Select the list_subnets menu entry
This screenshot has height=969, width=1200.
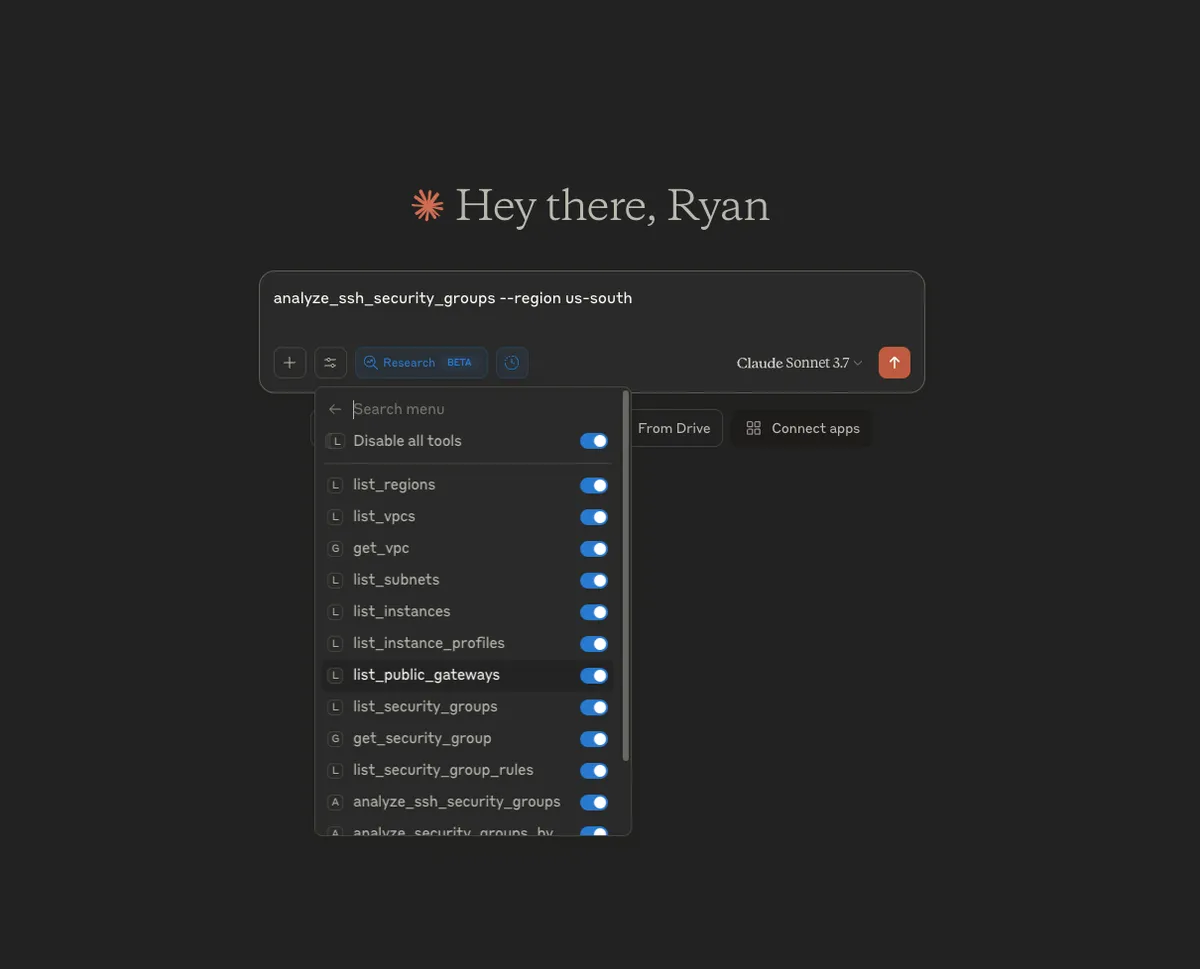click(468, 580)
